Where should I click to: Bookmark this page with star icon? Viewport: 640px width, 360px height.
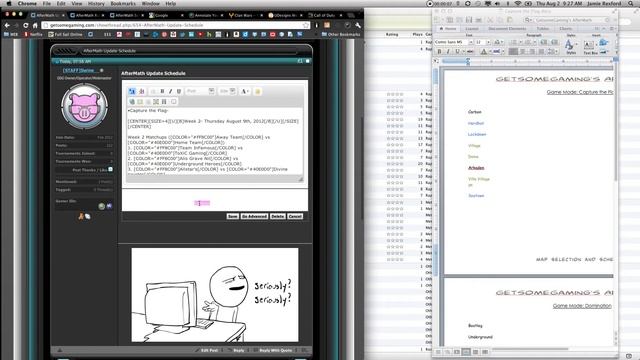click(x=306, y=25)
